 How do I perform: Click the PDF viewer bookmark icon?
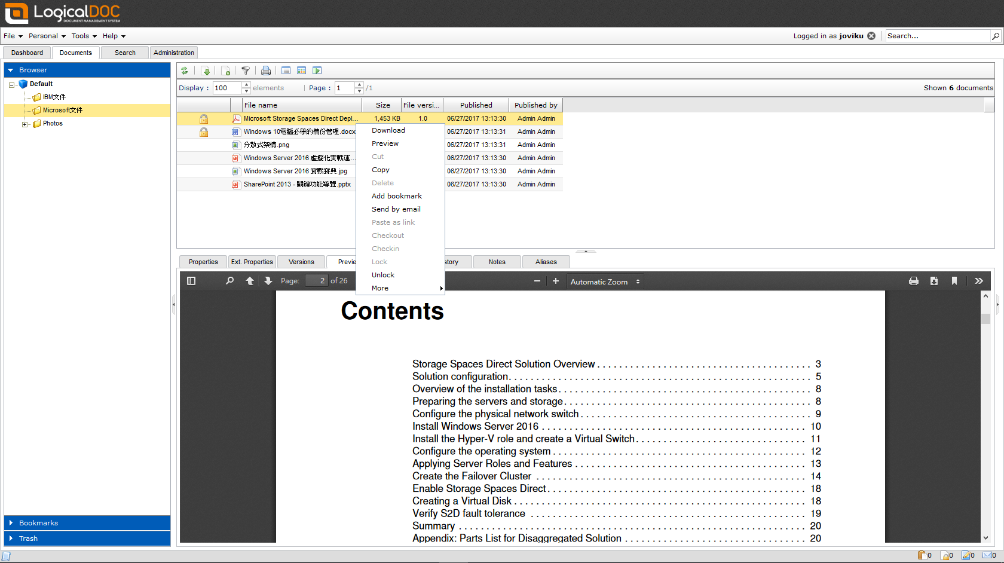pos(954,281)
